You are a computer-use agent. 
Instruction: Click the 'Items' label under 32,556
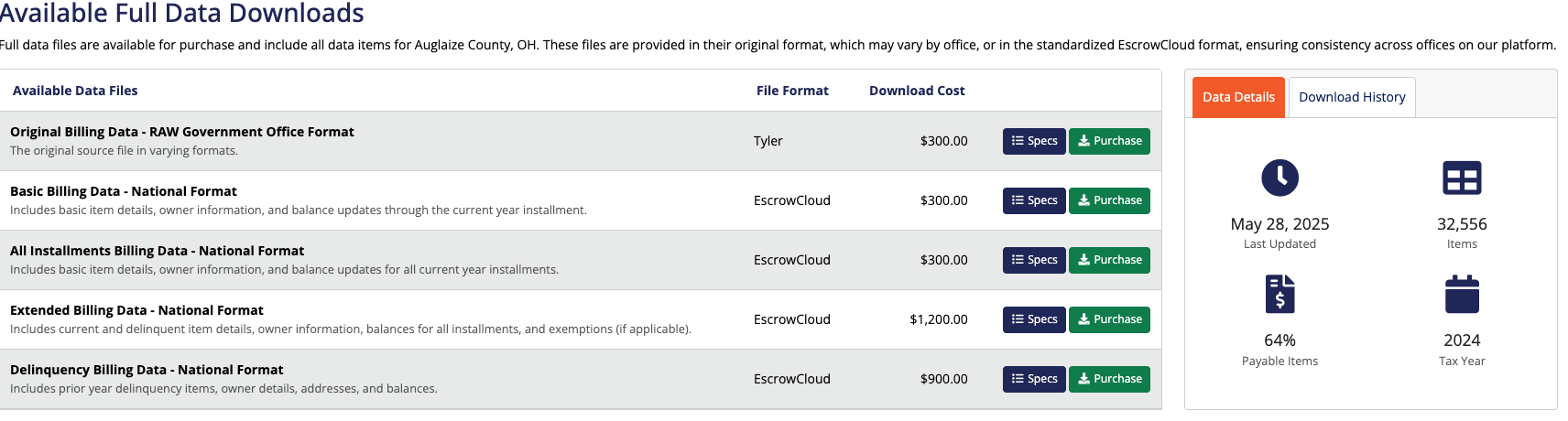(1462, 244)
